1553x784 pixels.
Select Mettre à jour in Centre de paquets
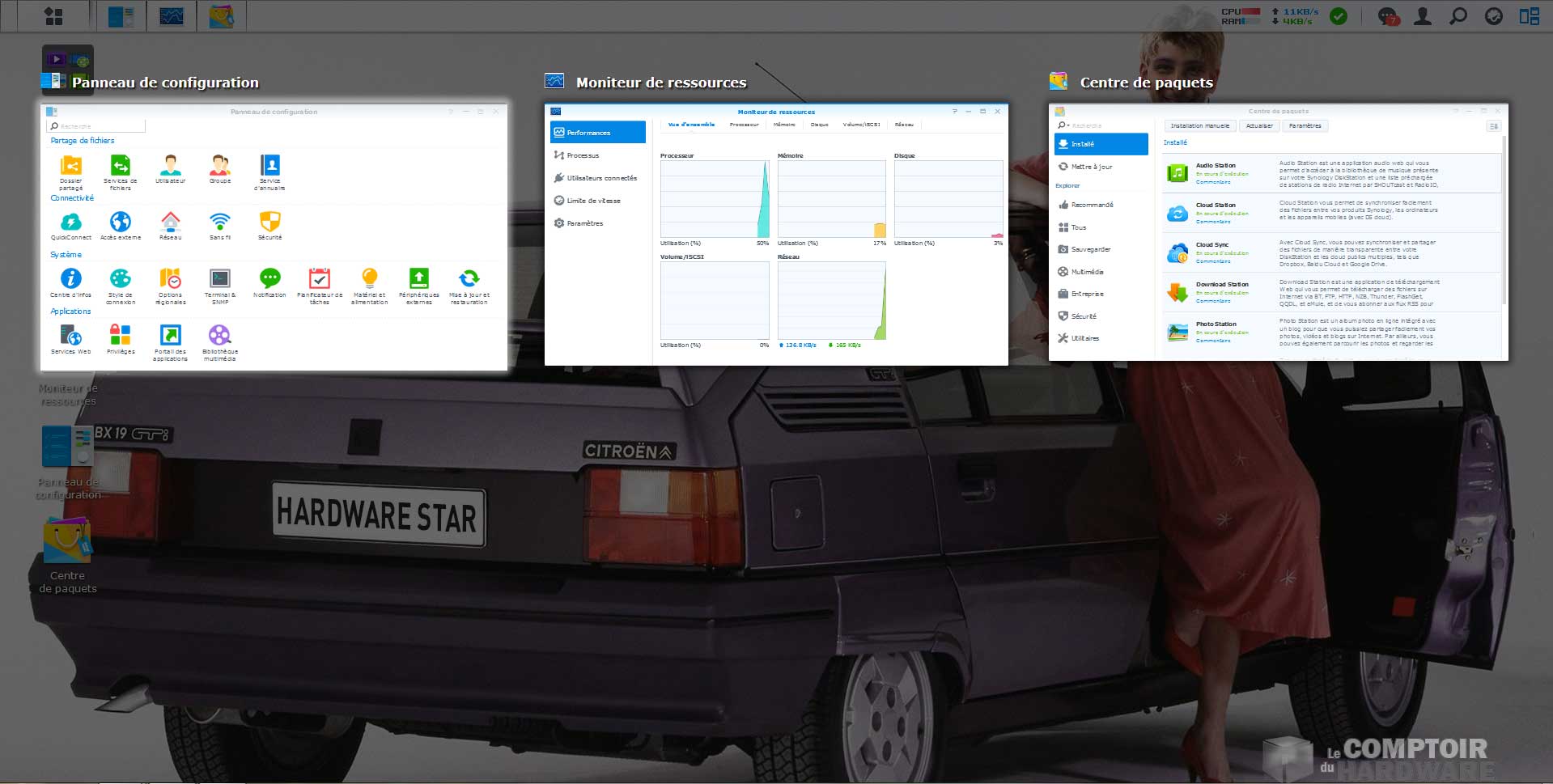coord(1101,166)
